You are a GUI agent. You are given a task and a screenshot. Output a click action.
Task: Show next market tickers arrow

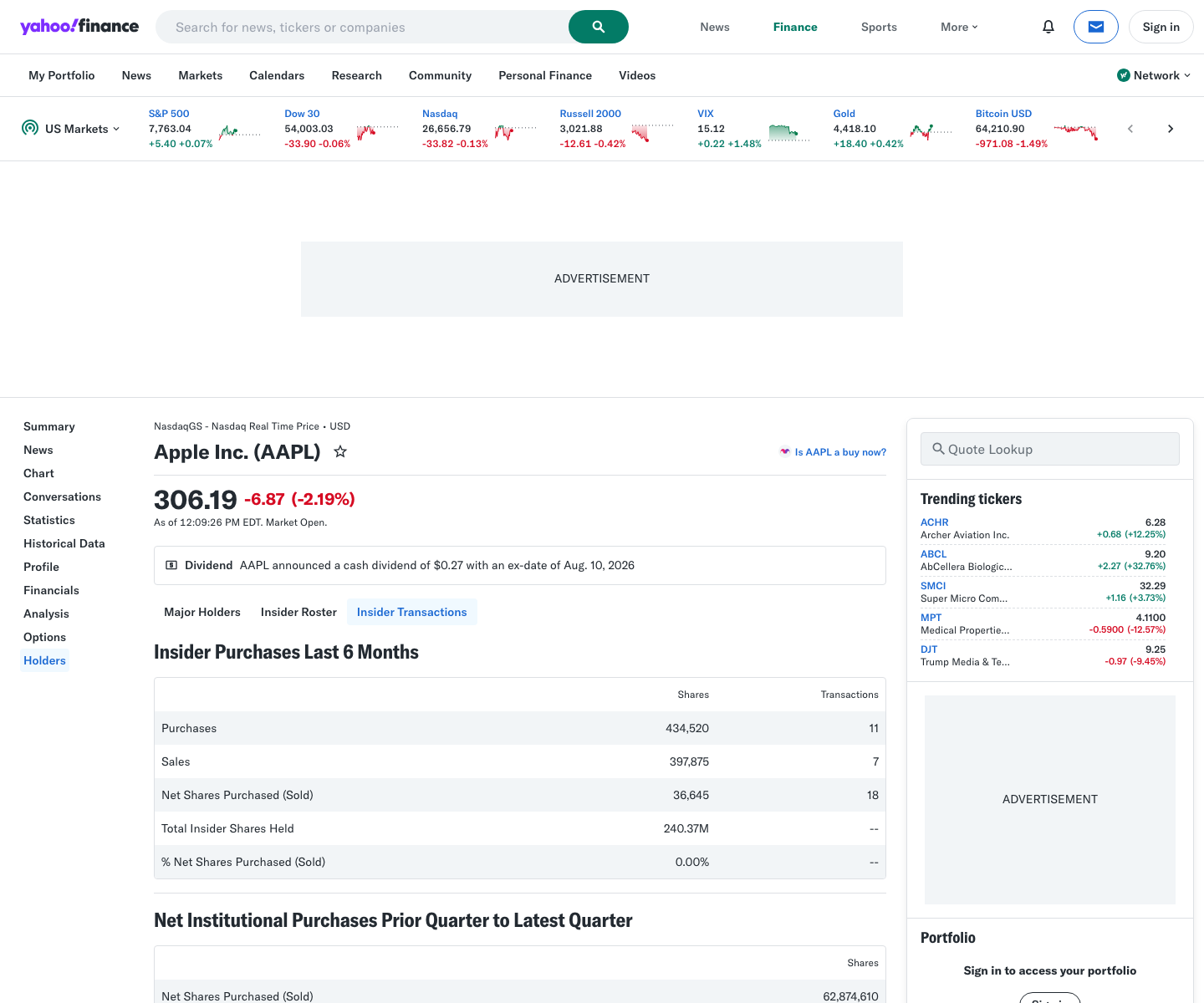tap(1171, 129)
